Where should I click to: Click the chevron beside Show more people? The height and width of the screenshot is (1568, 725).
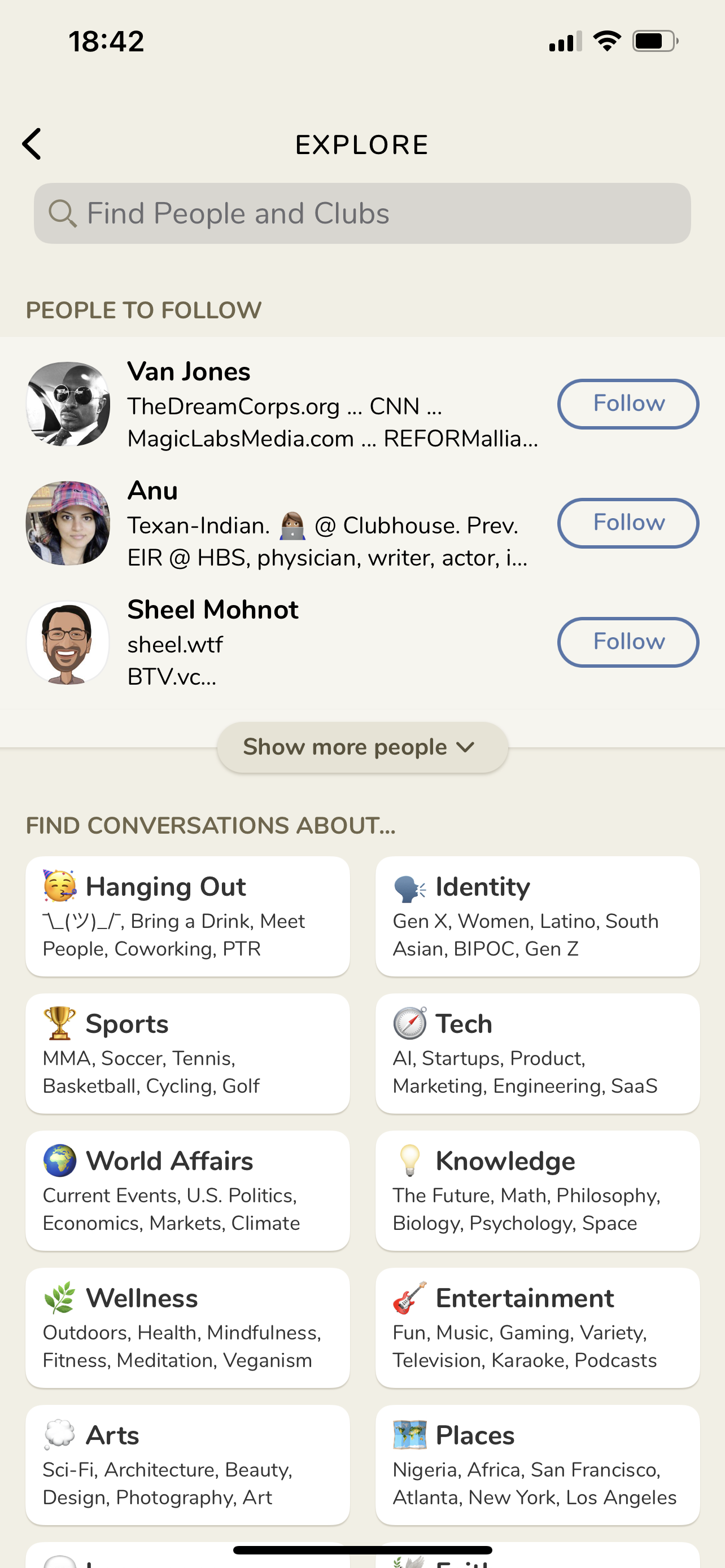pyautogui.click(x=466, y=747)
